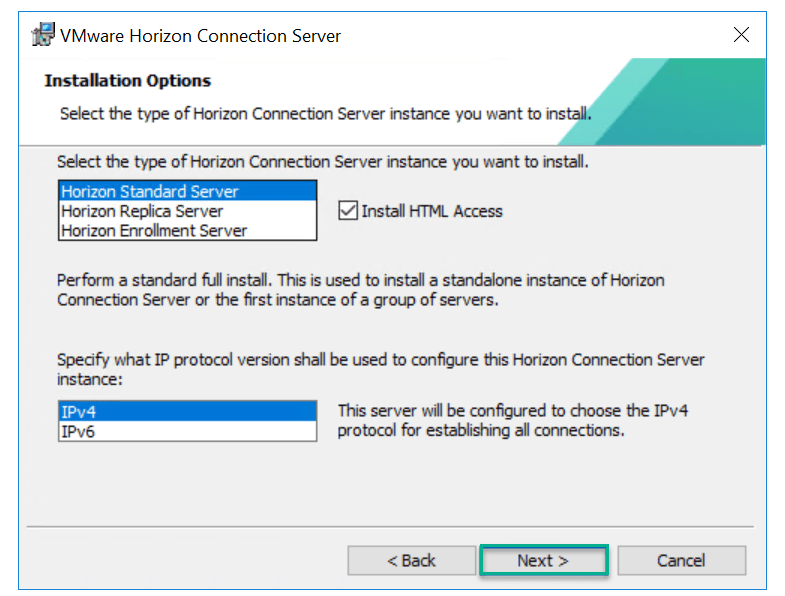Click the VMware Horizon Connection Server title text

click(200, 36)
